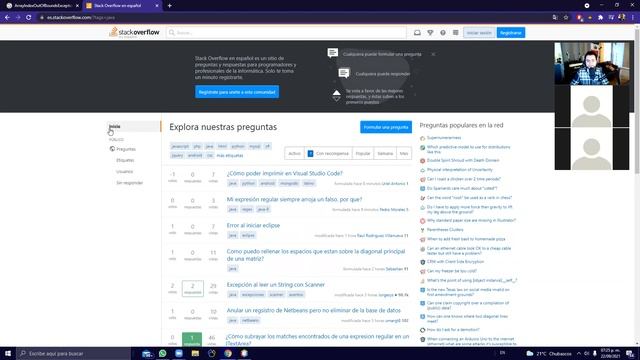Open Which predictive model to use question link

point(468,149)
